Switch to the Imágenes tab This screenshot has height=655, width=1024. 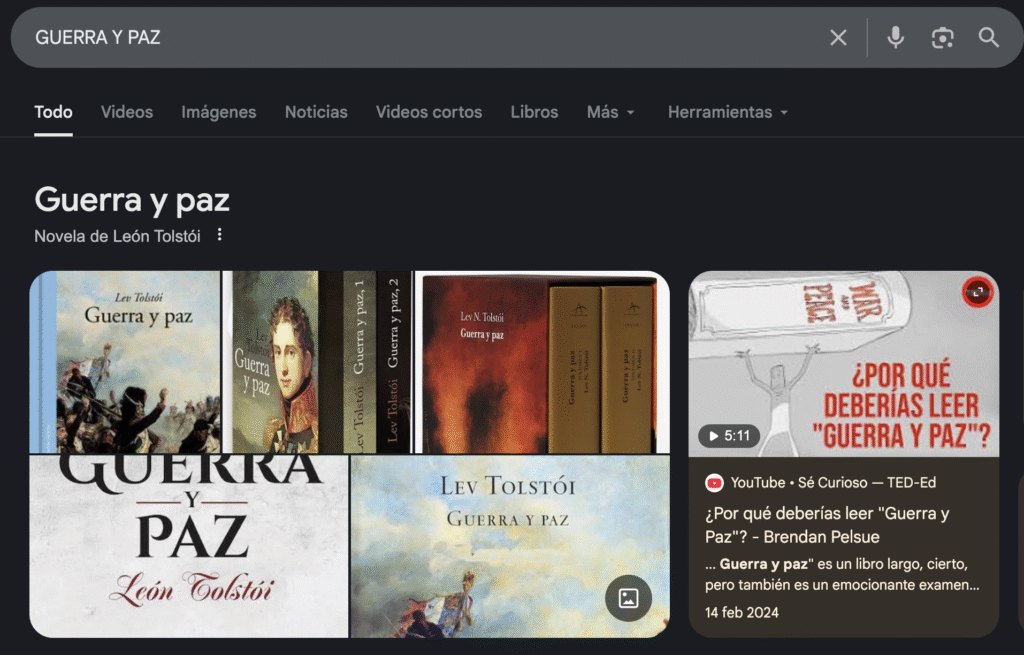tap(218, 112)
